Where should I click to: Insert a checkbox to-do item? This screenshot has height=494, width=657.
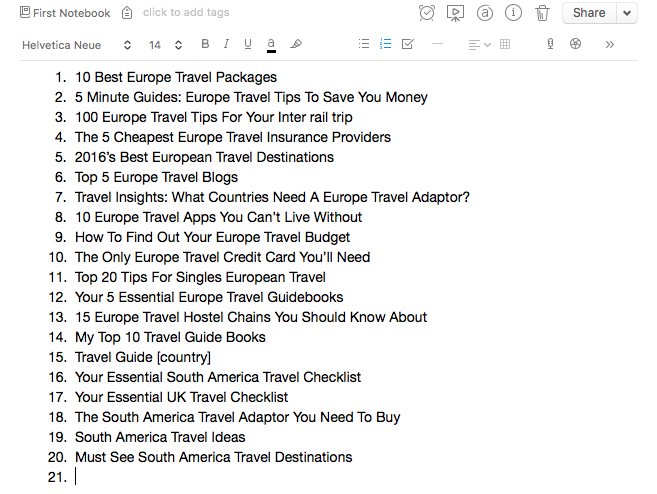click(407, 44)
